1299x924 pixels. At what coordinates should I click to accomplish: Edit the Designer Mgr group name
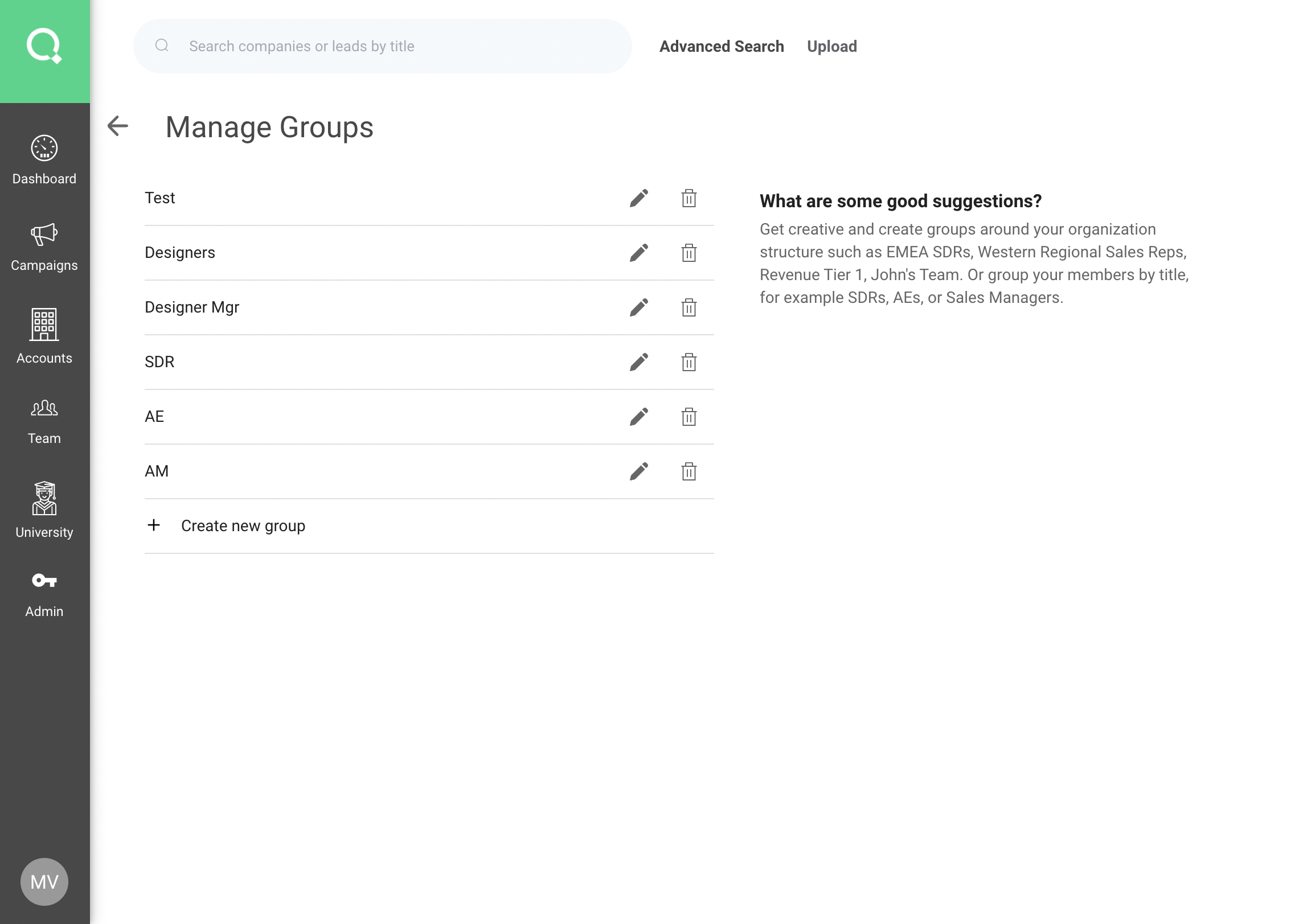click(638, 307)
